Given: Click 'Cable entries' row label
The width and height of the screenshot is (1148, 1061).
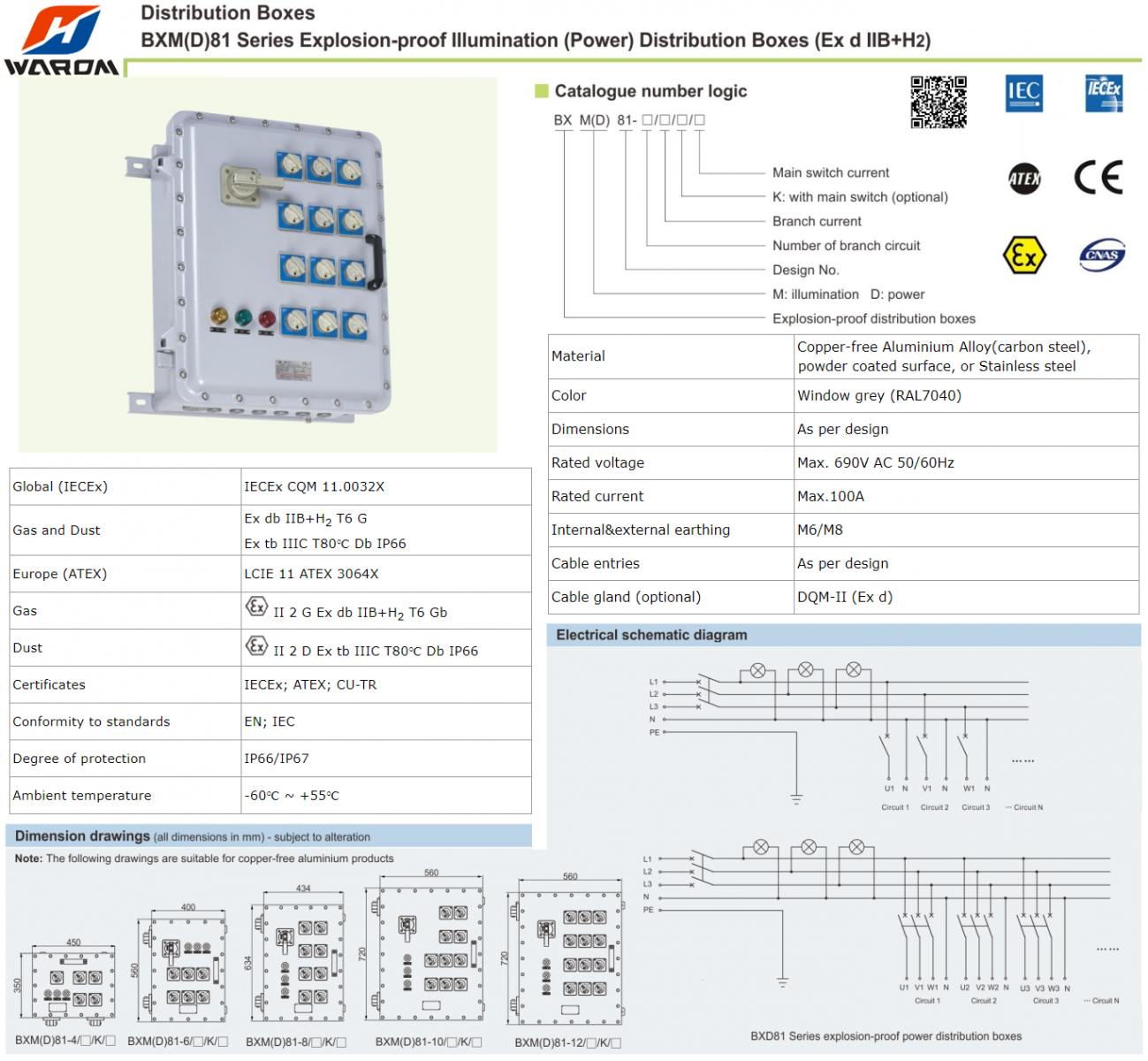Looking at the screenshot, I should click(x=596, y=563).
